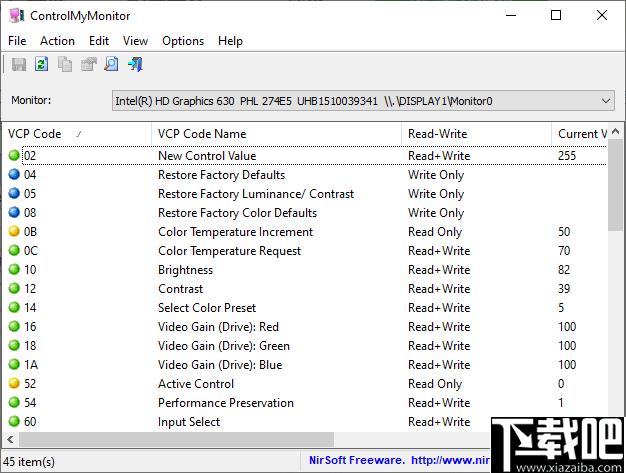Open the File menu
This screenshot has width=626, height=473.
17,41
